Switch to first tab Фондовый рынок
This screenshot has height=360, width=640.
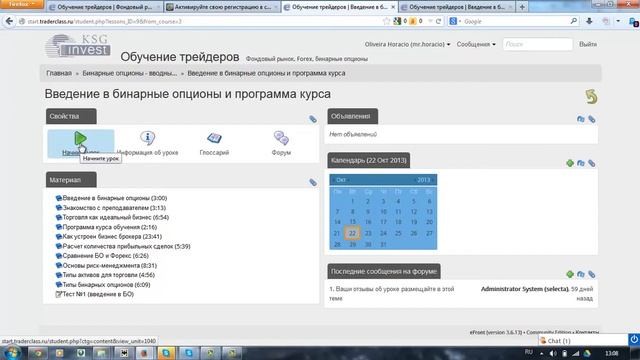(x=104, y=7)
